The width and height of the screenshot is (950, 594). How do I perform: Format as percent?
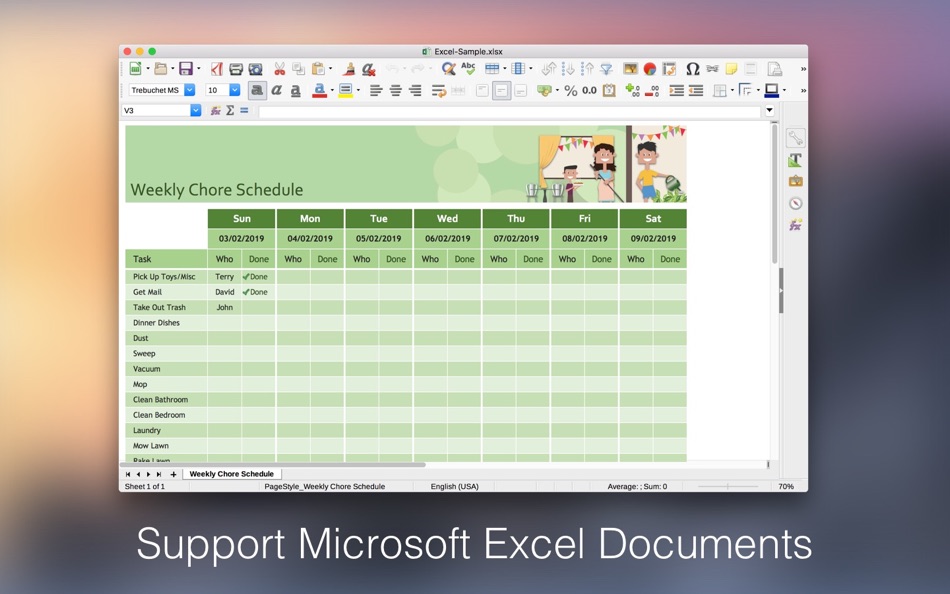click(x=570, y=91)
